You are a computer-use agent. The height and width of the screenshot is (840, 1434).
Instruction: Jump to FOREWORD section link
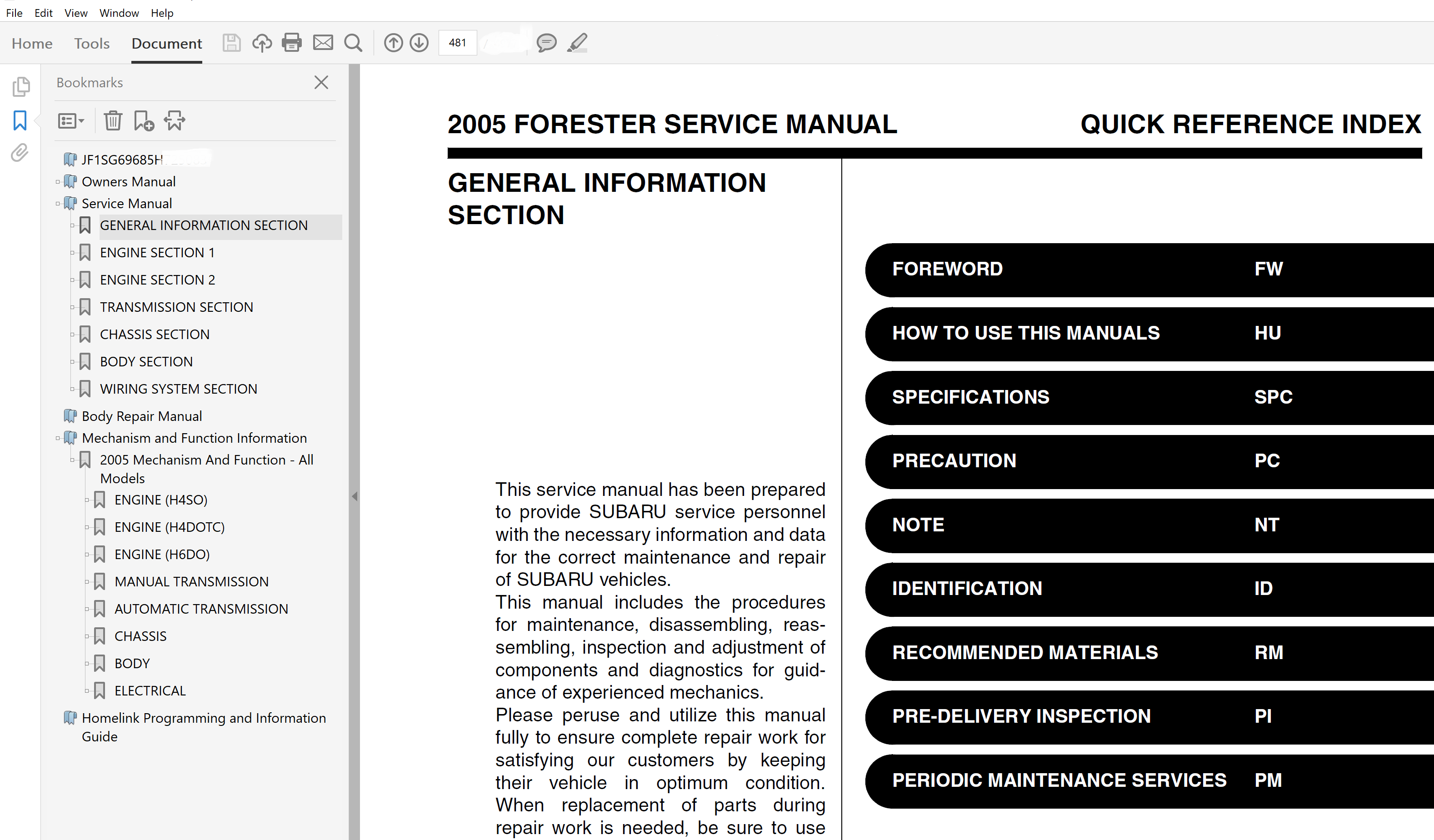[947, 269]
